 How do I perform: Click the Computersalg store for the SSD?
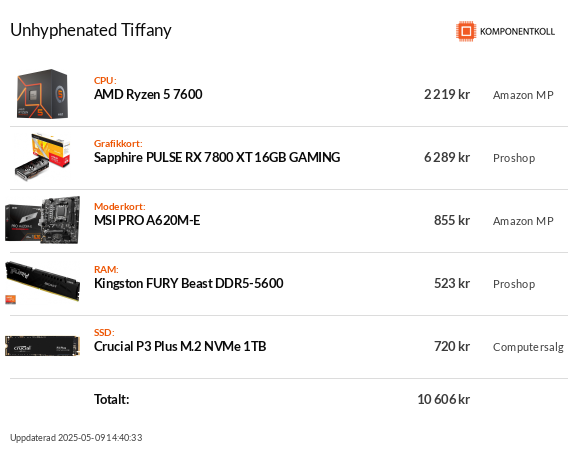tap(528, 347)
